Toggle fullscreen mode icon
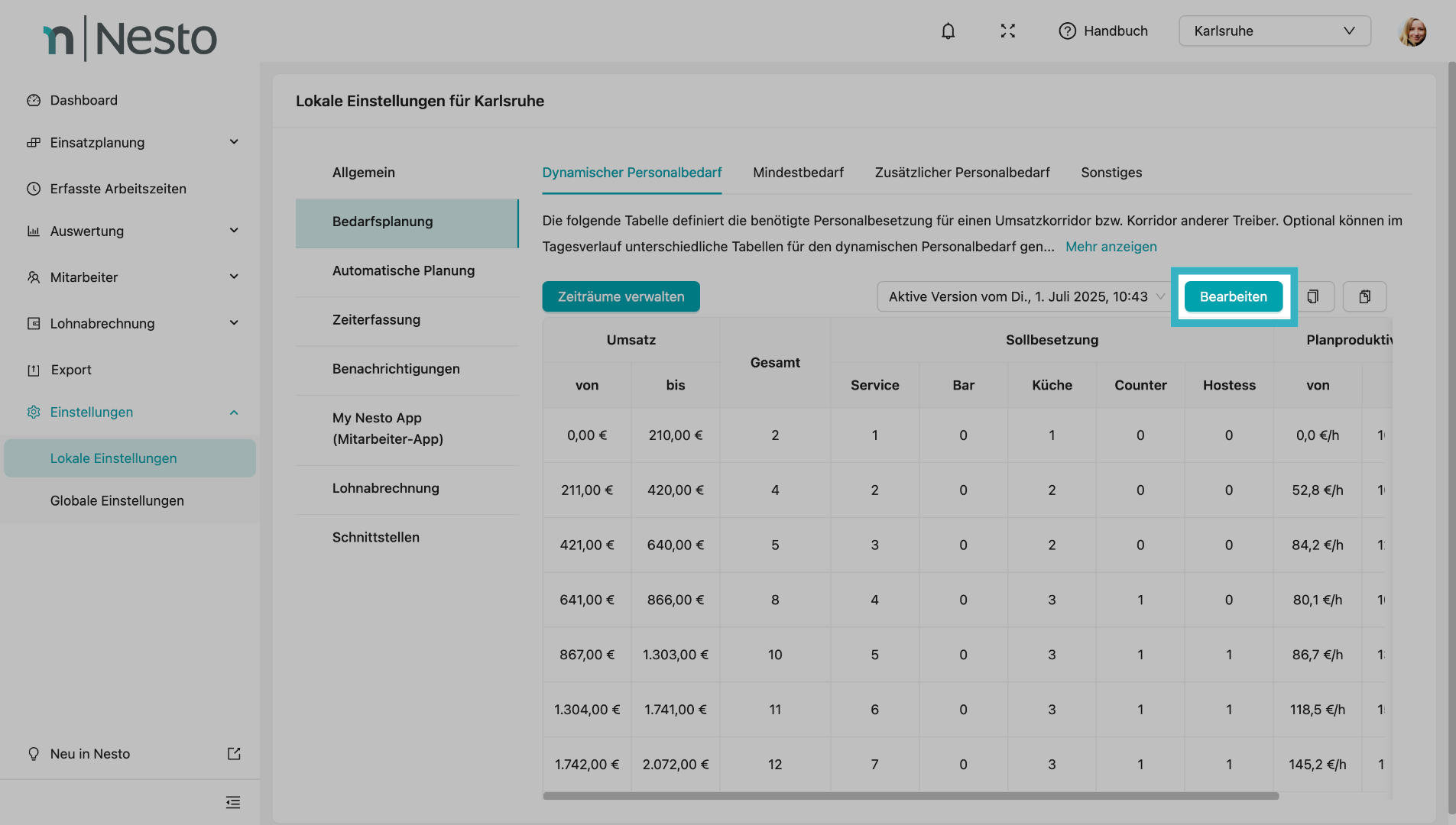1456x825 pixels. click(1007, 31)
